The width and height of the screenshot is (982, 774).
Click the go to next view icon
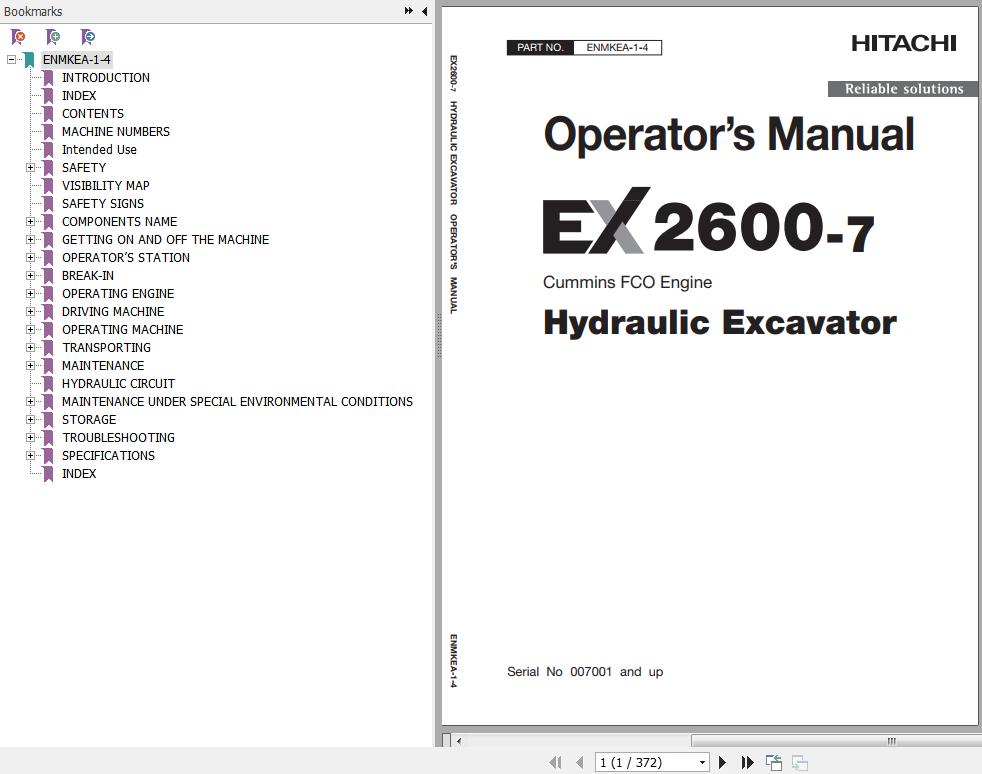pyautogui.click(x=800, y=762)
